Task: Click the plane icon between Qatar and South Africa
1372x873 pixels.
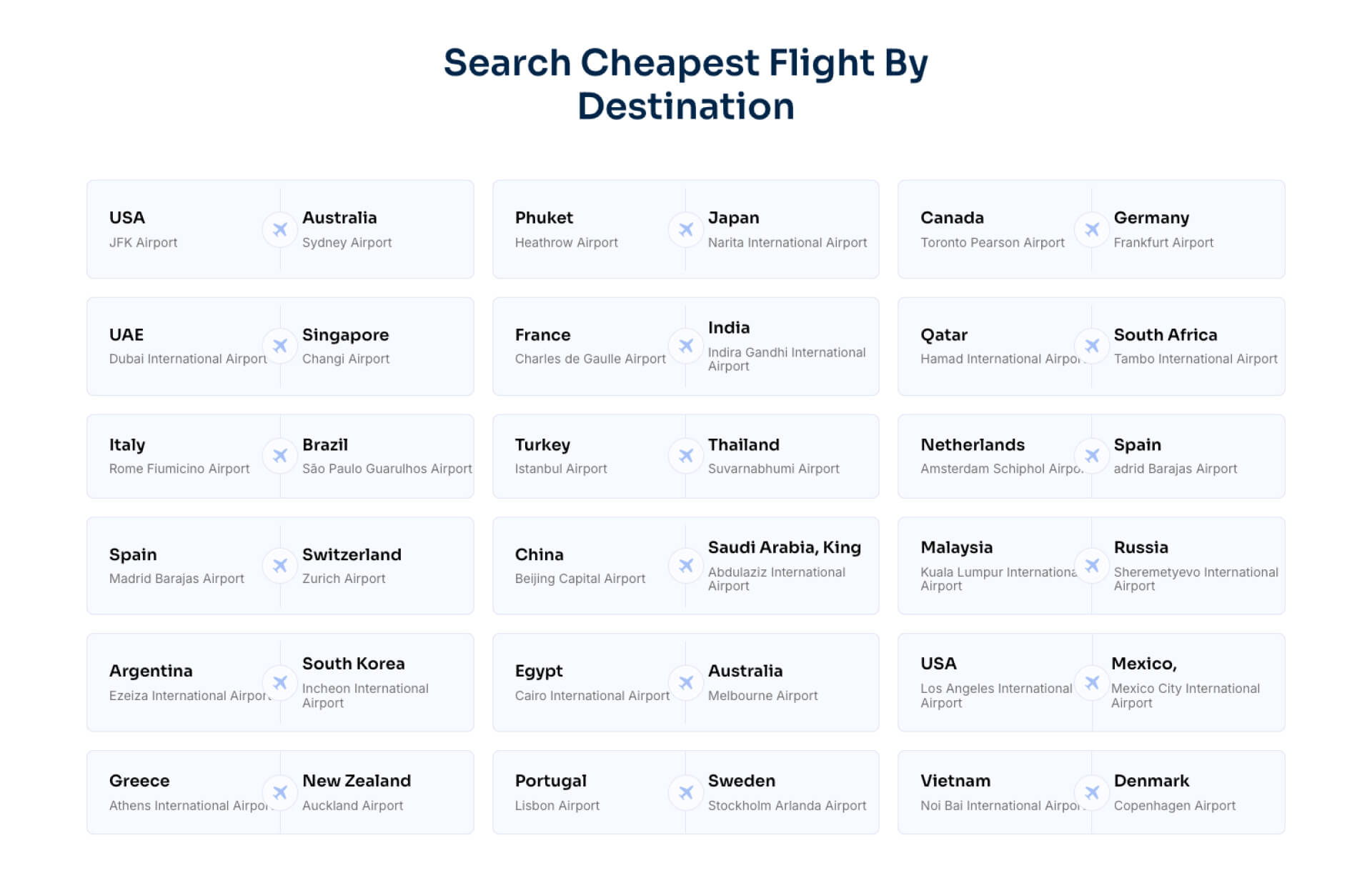Action: click(1091, 346)
